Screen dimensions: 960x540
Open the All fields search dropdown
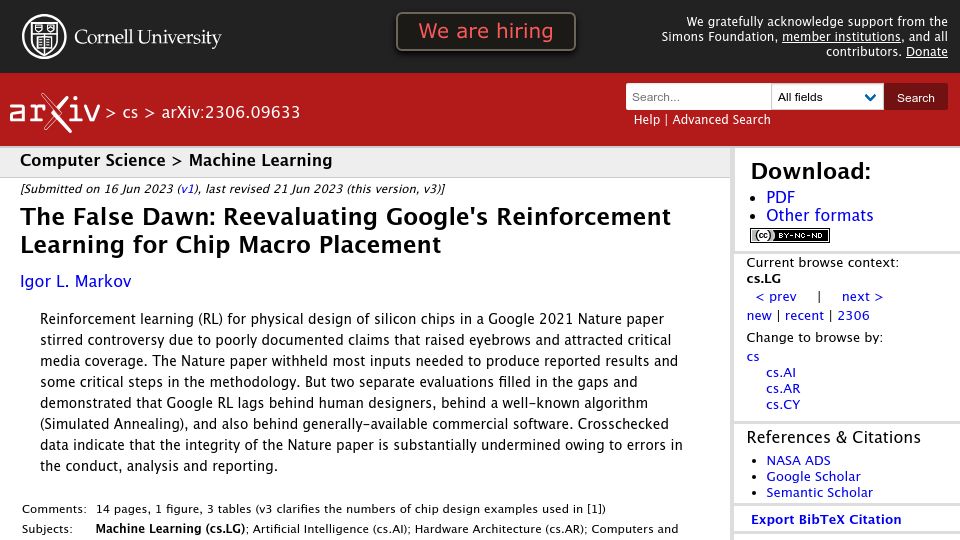point(827,97)
